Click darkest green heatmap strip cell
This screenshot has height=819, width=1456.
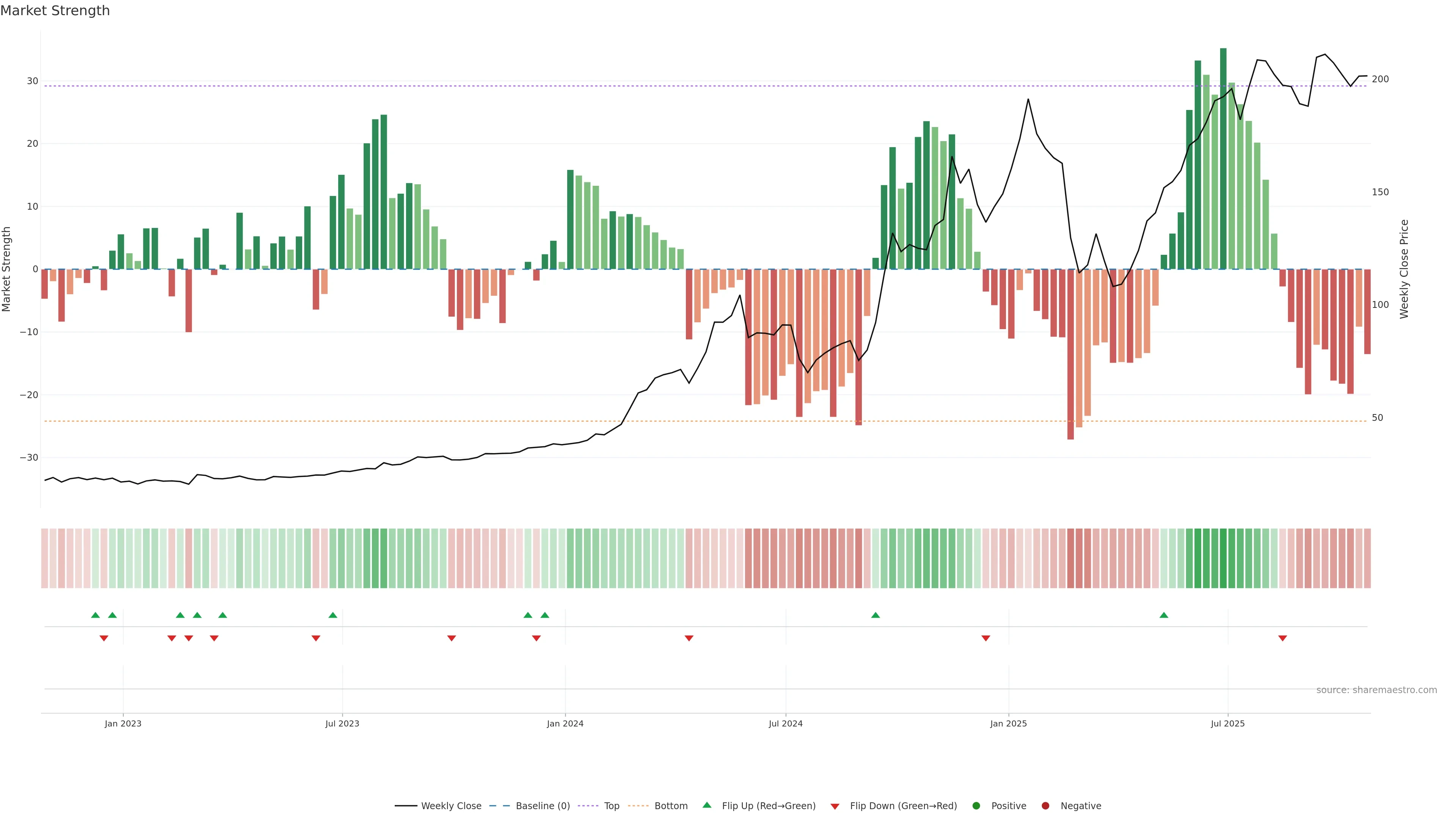tap(1223, 559)
